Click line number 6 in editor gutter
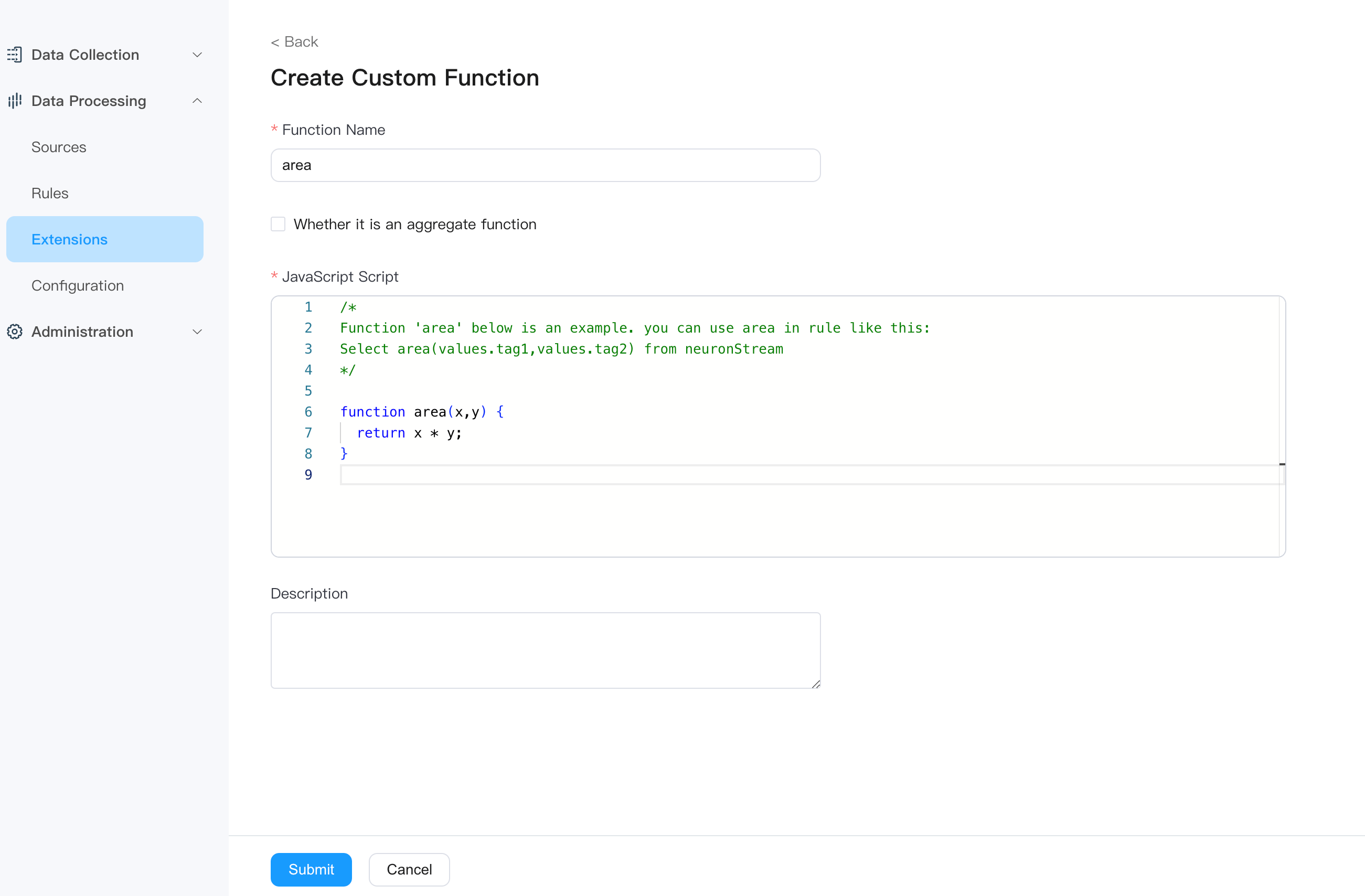This screenshot has height=896, width=1365. point(308,412)
